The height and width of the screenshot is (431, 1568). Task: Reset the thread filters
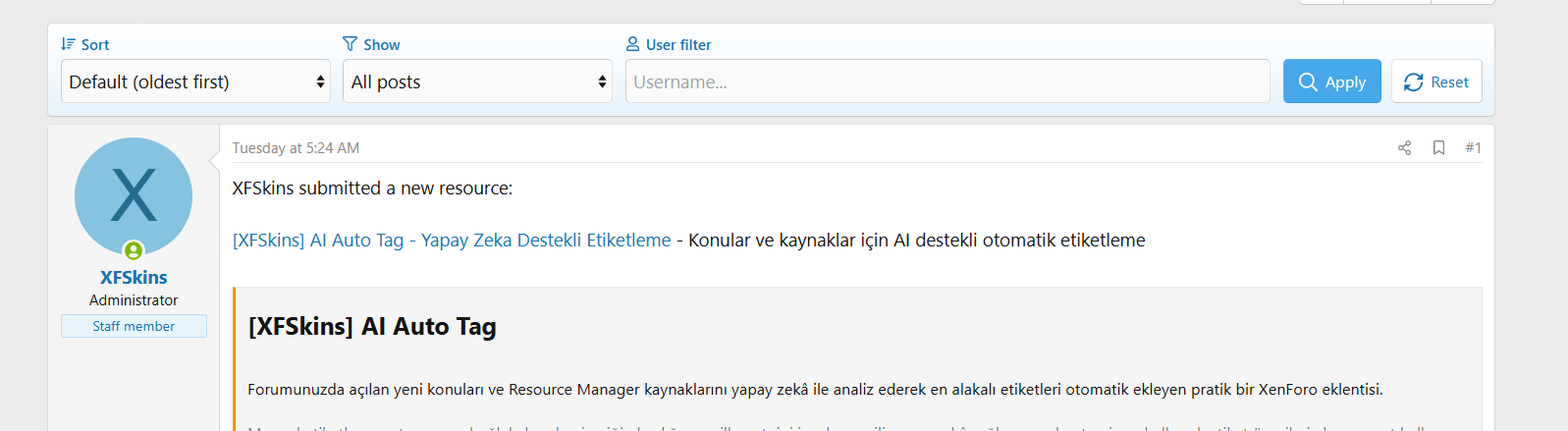click(x=1436, y=81)
